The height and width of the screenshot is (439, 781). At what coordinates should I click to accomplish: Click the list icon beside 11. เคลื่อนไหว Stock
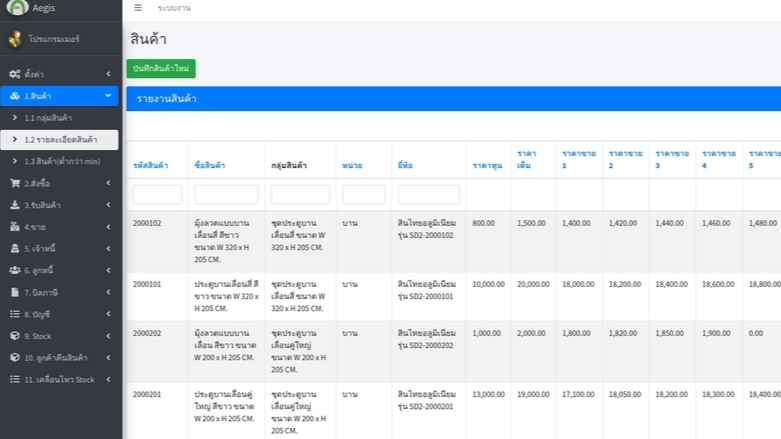(15, 379)
